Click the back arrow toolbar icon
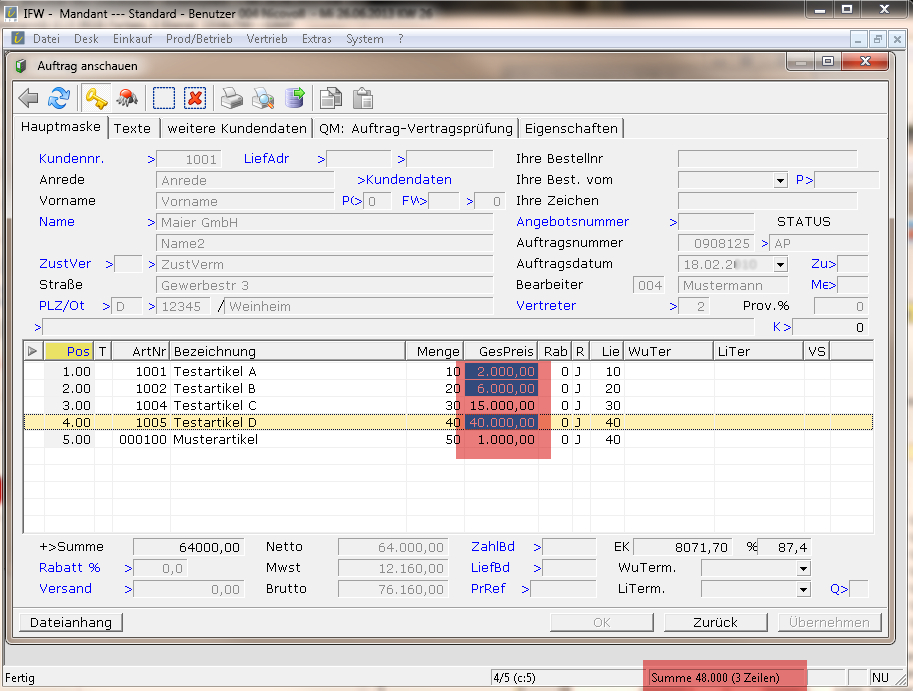913x691 pixels. (29, 98)
